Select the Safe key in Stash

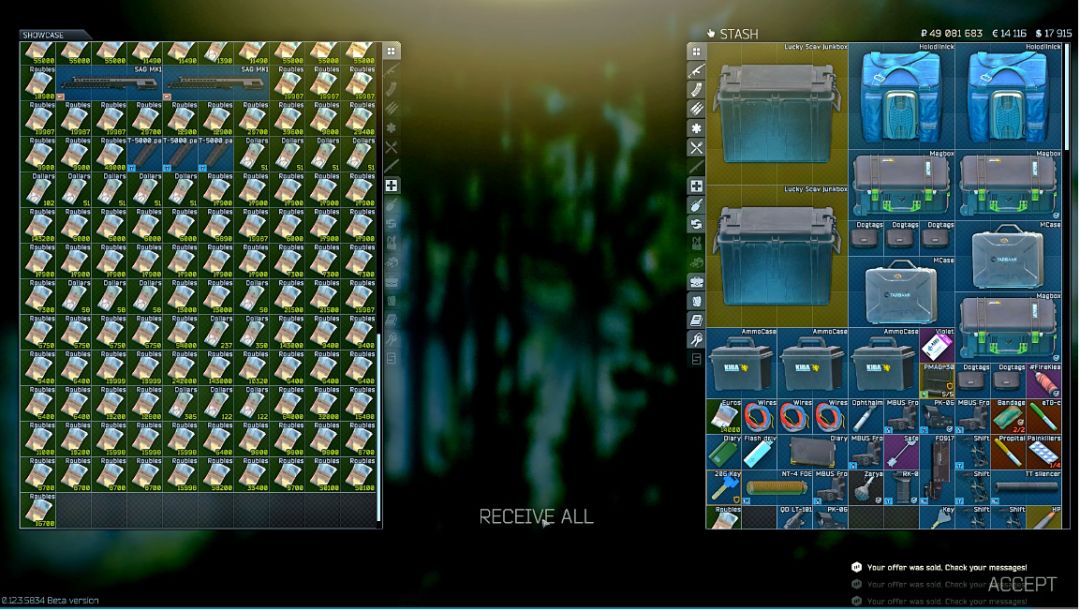pyautogui.click(x=902, y=453)
